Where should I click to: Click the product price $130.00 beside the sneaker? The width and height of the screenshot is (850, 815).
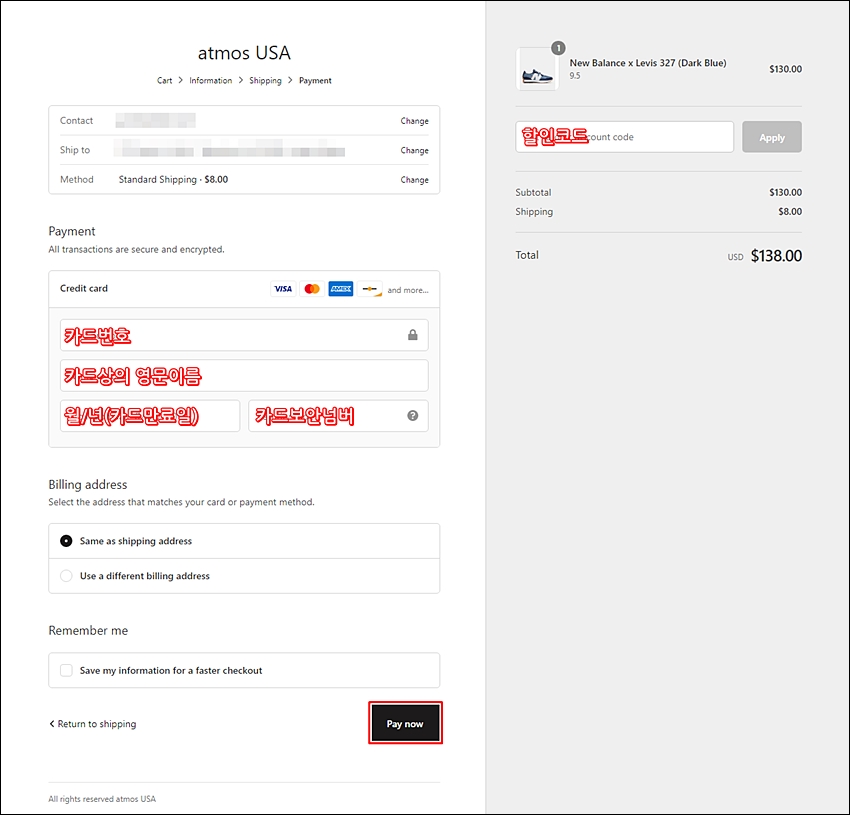point(785,69)
